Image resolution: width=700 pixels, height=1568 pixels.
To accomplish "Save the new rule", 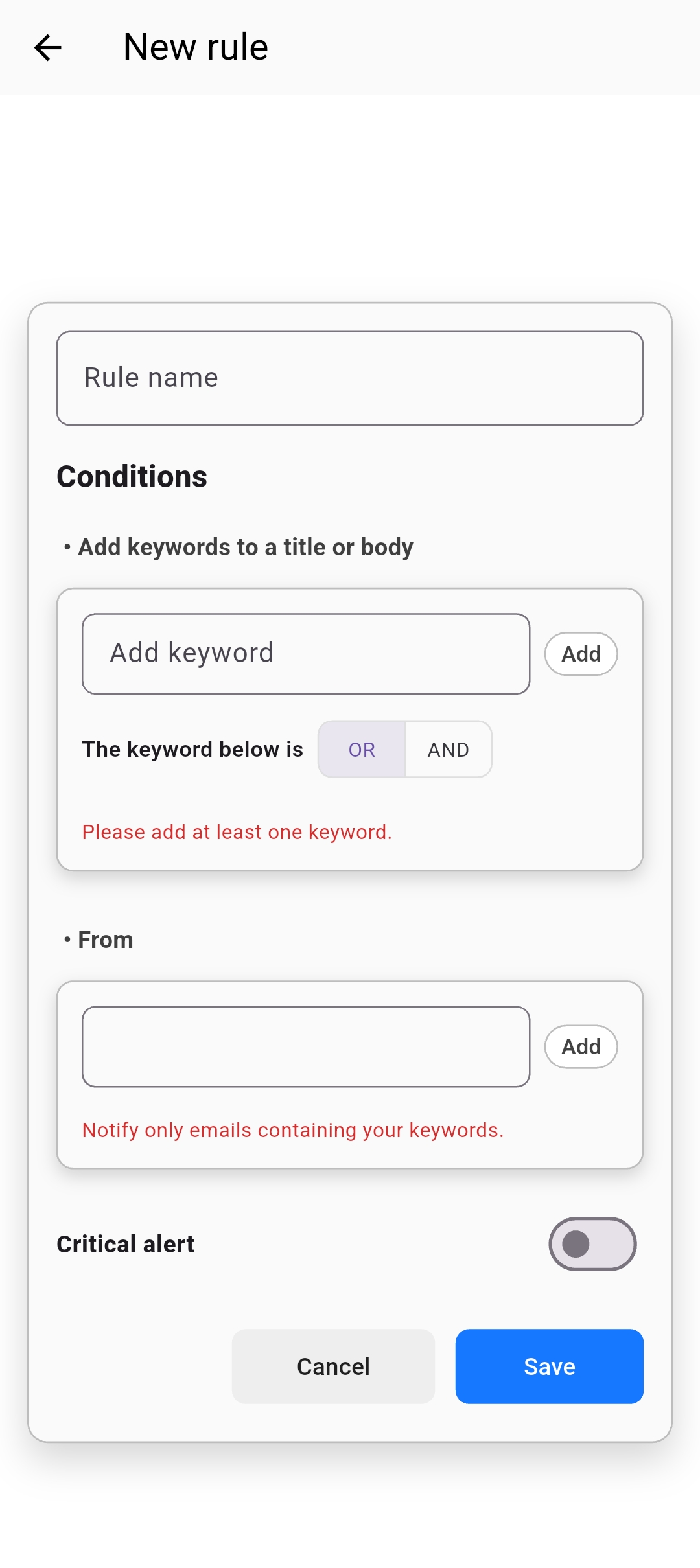I will [549, 1366].
